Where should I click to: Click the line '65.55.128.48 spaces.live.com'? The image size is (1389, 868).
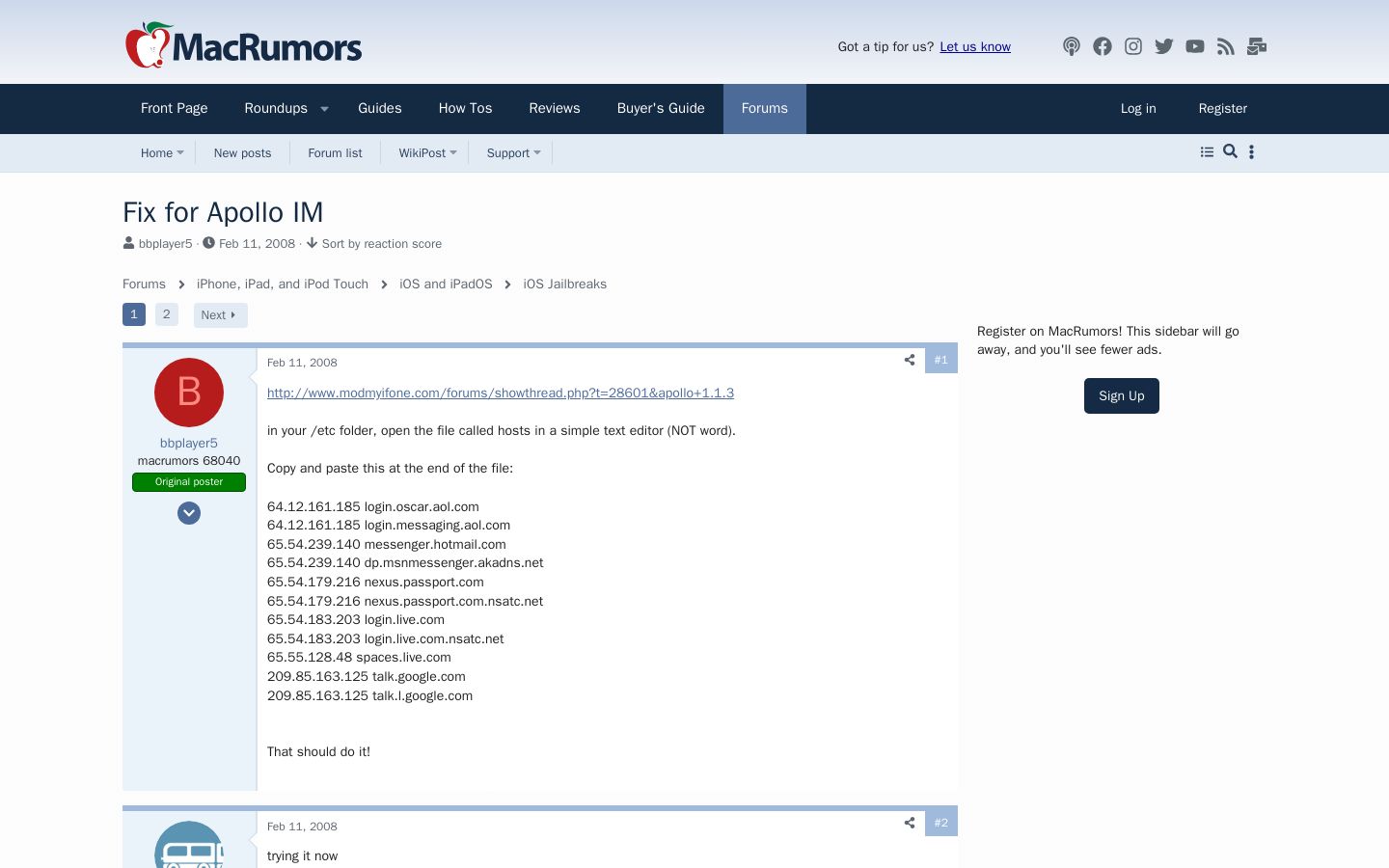coord(359,657)
